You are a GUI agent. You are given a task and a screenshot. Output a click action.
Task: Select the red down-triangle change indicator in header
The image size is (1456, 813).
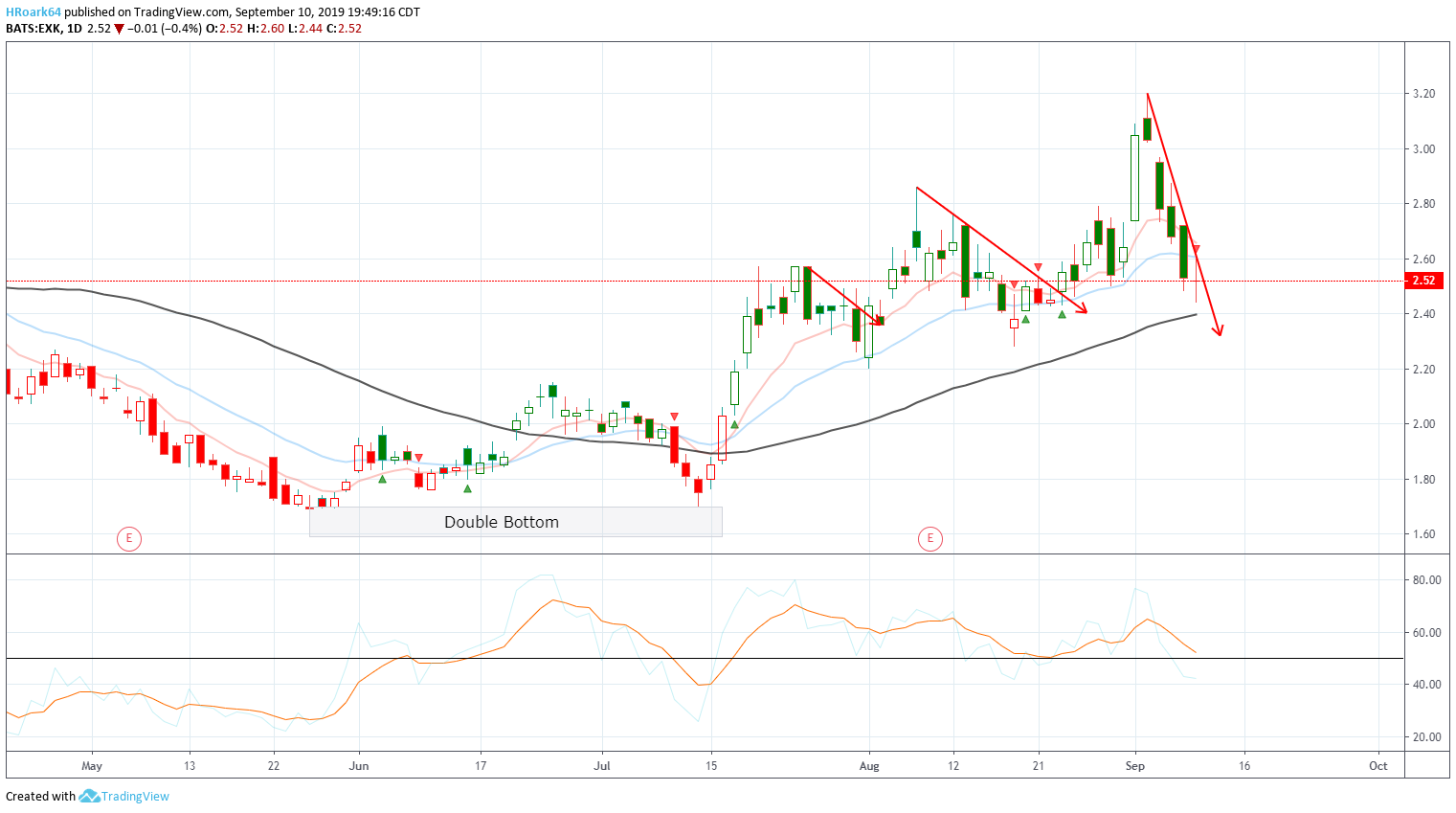click(119, 29)
